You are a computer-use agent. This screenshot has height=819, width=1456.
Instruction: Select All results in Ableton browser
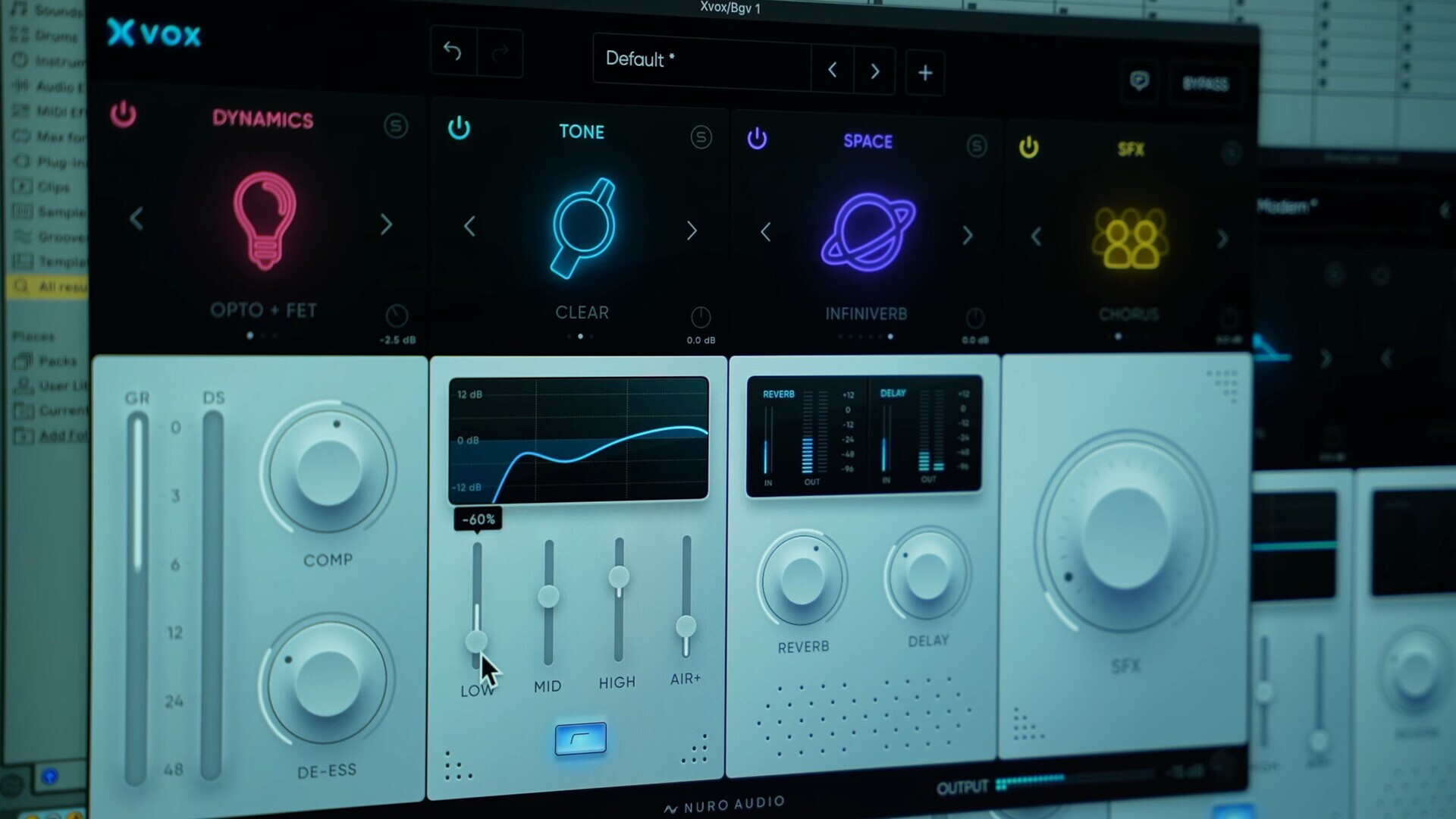click(49, 287)
